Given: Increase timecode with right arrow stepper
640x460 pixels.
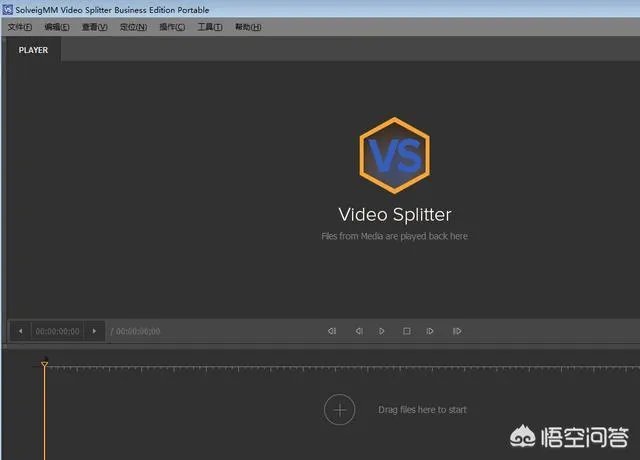Looking at the screenshot, I should point(95,331).
